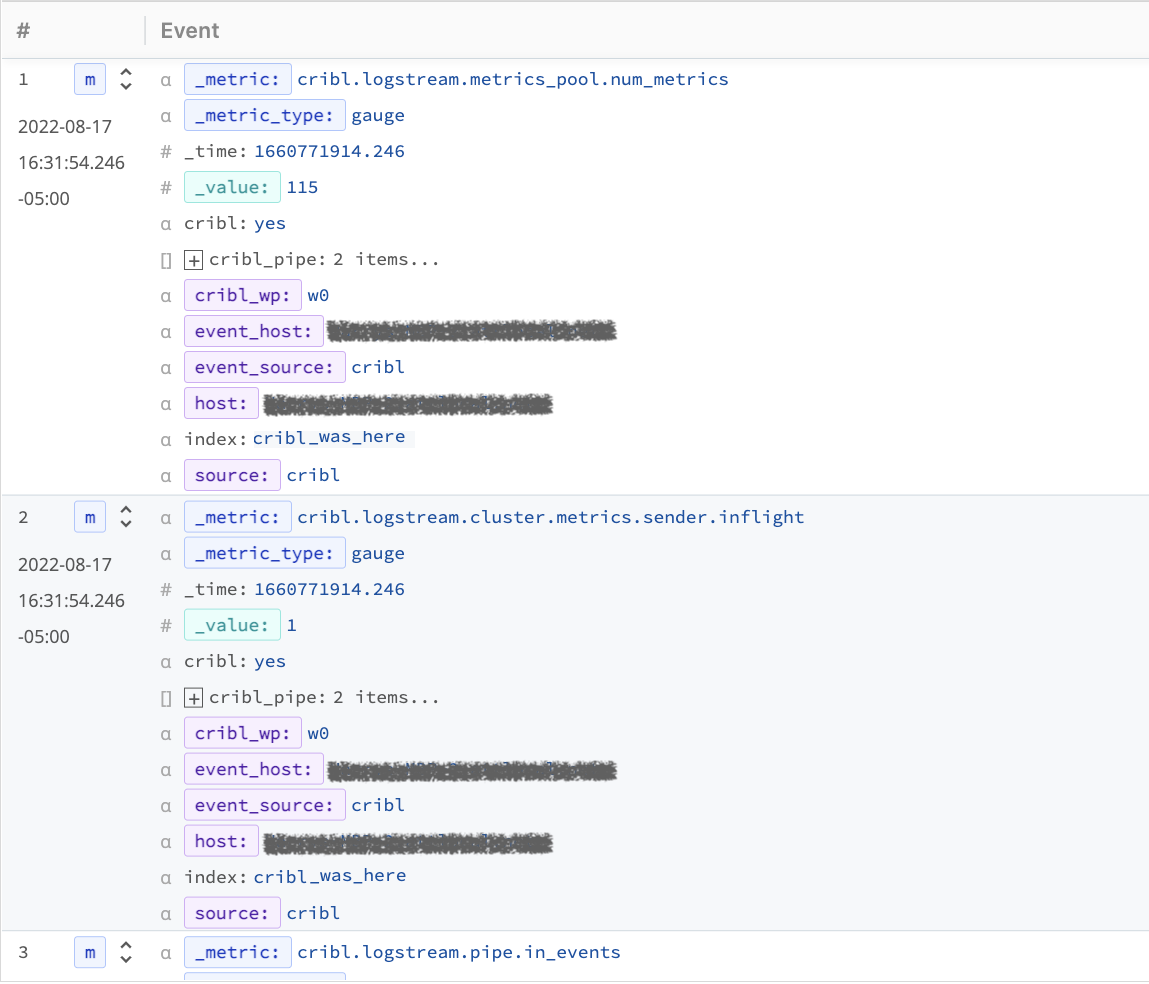Viewport: 1149px width, 984px height.
Task: Click the _time value in event 2
Action: tap(329, 590)
